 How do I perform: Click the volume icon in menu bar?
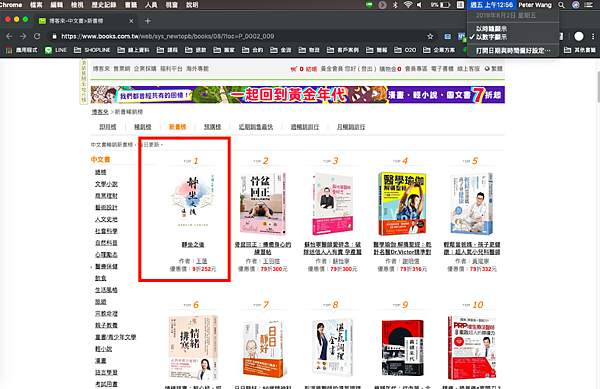419,5
